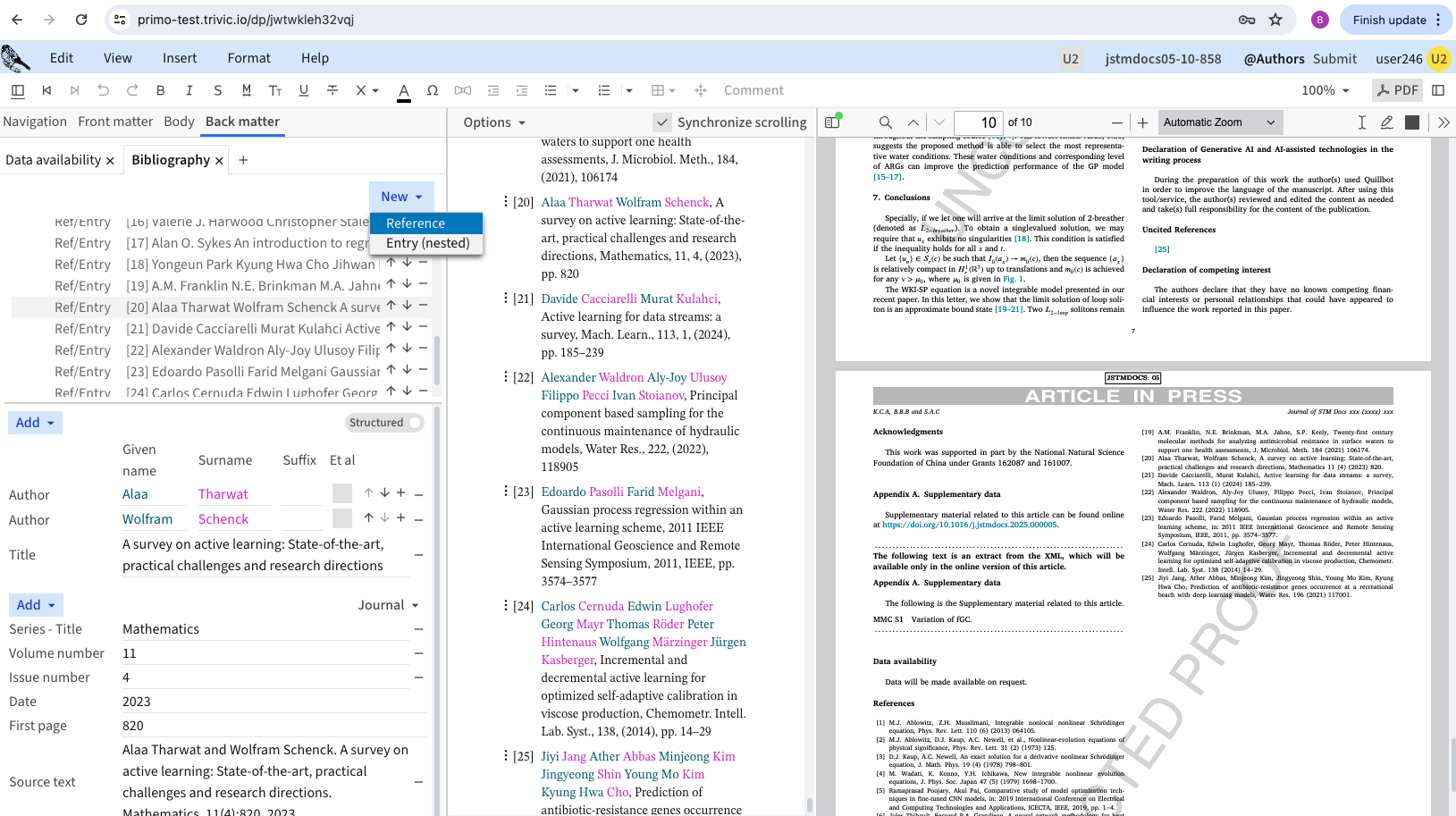Viewport: 1456px width, 816px height.
Task: Open the Automatic Zoom dropdown
Action: 1219,122
